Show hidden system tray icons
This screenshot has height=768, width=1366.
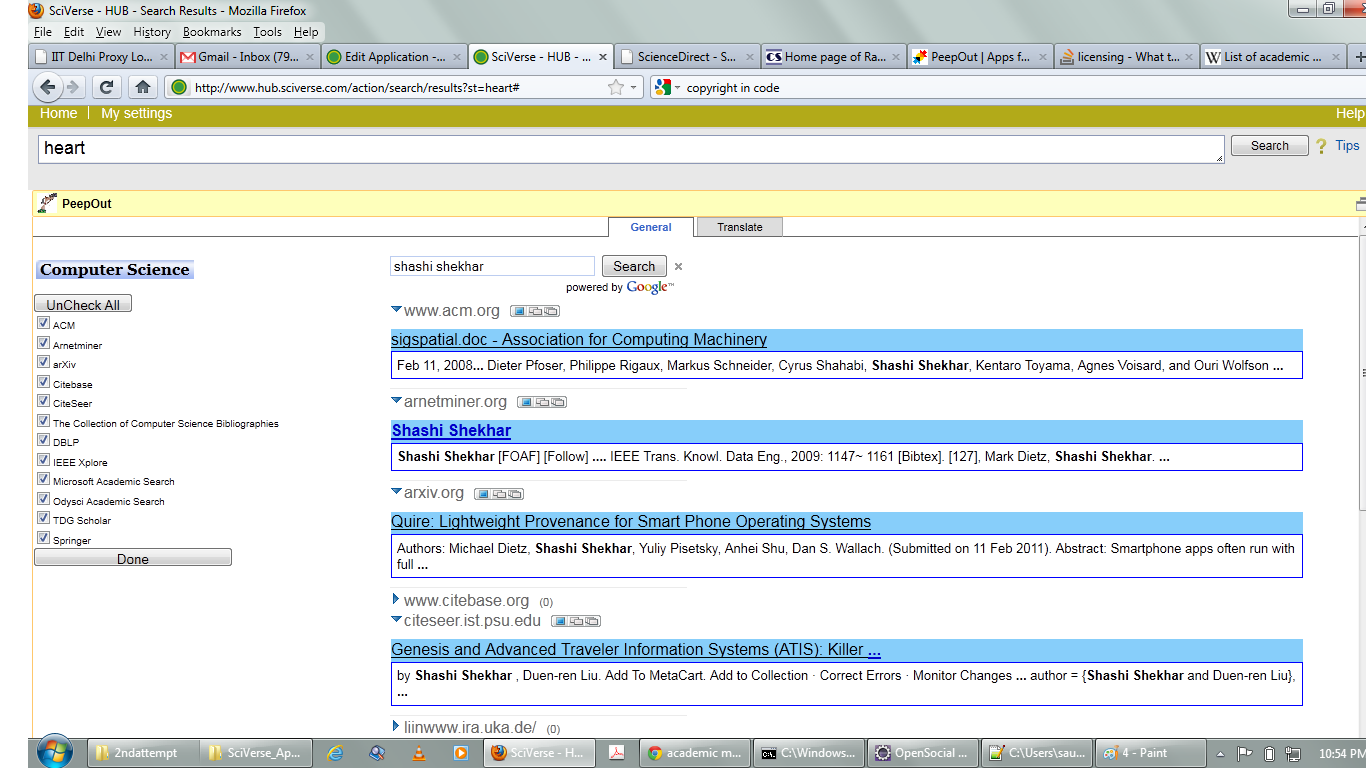[x=1220, y=753]
